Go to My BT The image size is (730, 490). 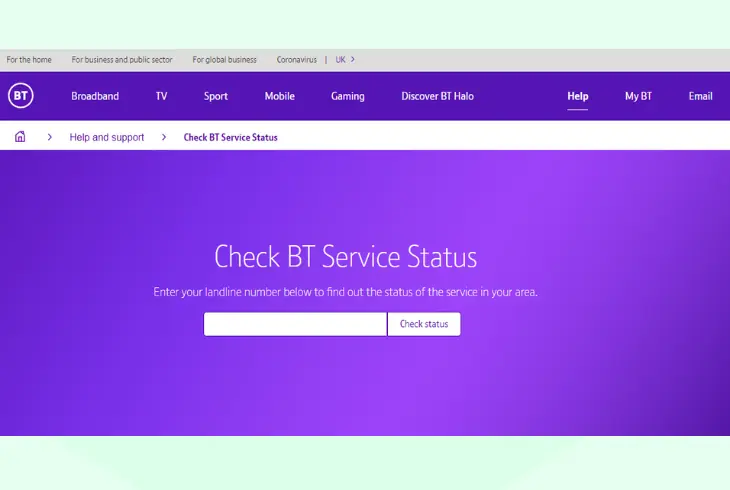[x=638, y=96]
